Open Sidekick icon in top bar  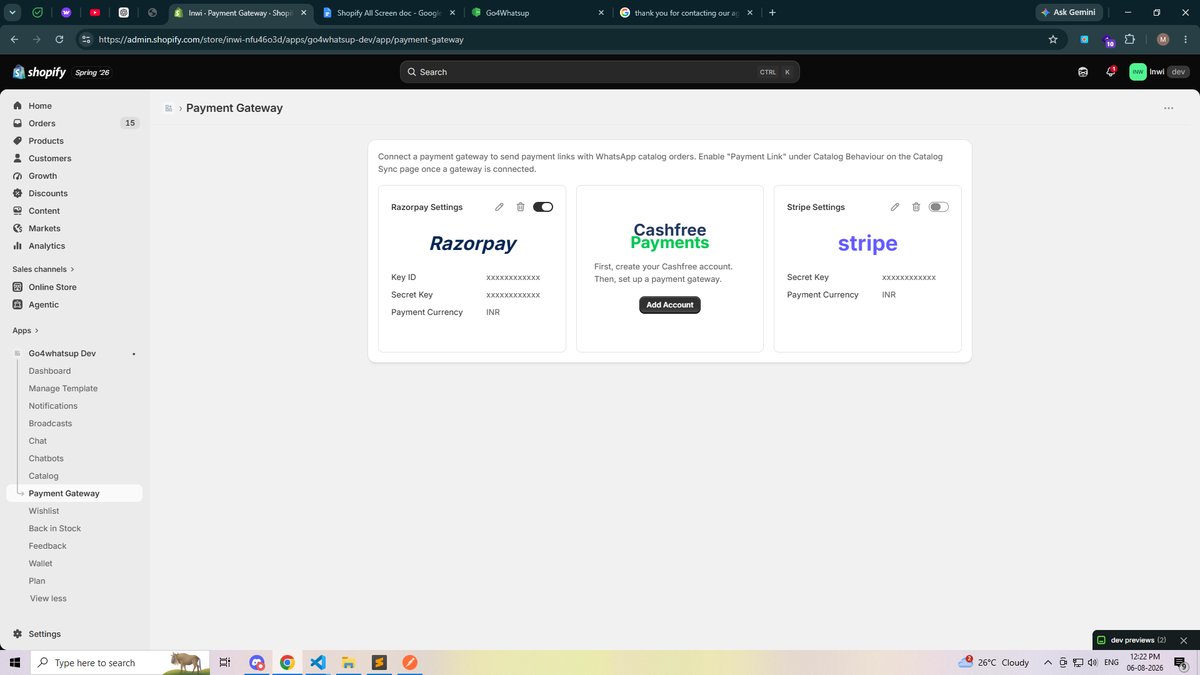coord(1083,72)
